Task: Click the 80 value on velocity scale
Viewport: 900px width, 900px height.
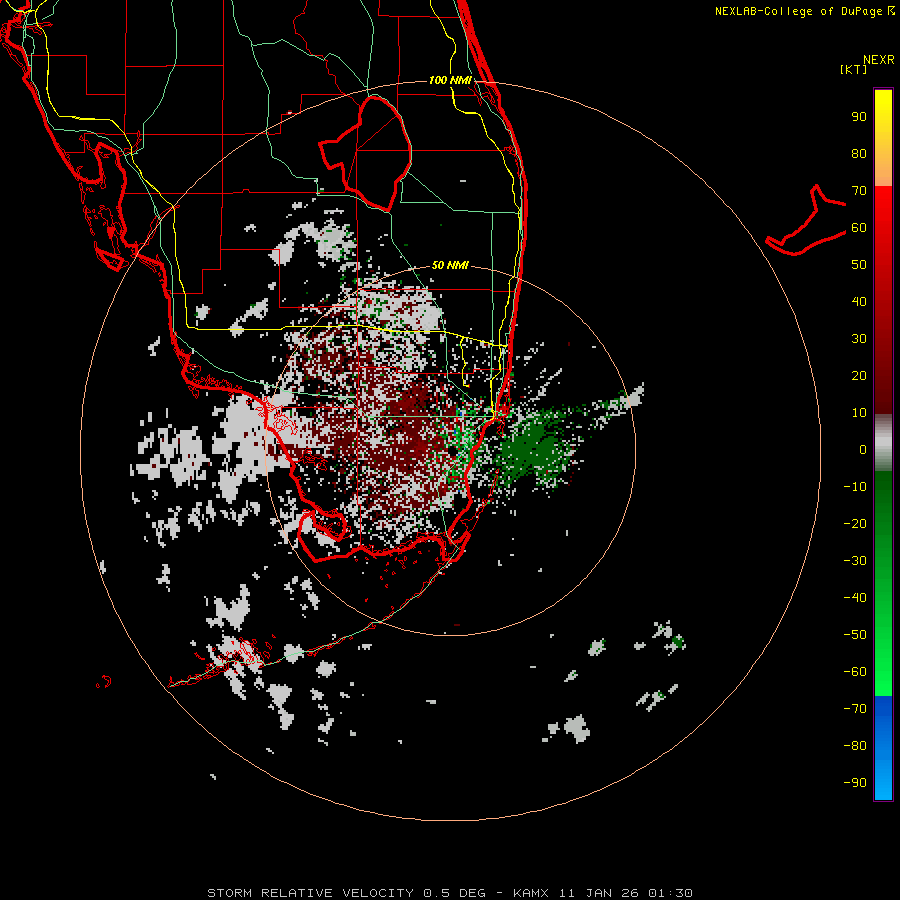Action: pos(859,153)
